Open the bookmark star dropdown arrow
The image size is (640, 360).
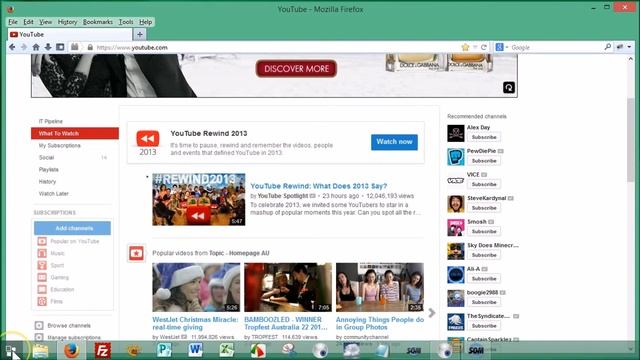(x=475, y=47)
